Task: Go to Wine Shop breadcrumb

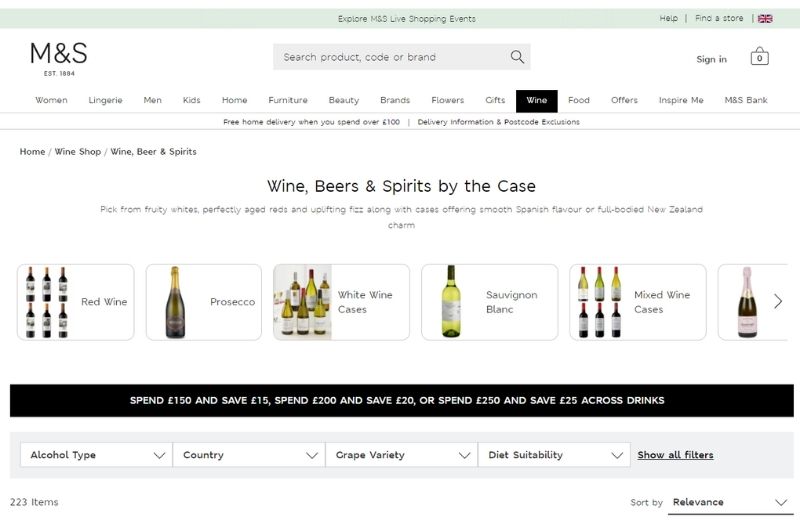Action: [78, 151]
